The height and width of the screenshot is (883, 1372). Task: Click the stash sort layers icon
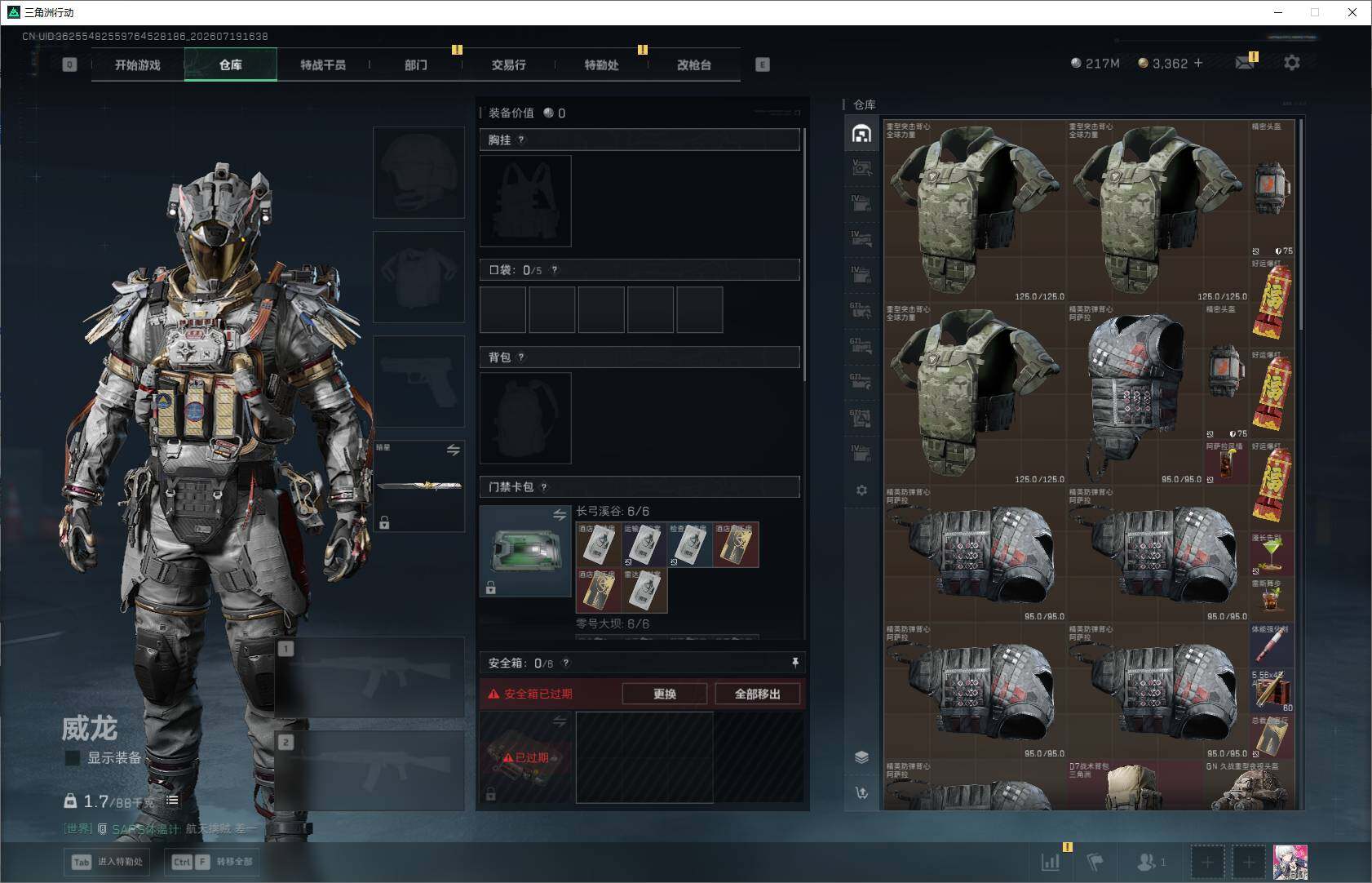click(861, 757)
